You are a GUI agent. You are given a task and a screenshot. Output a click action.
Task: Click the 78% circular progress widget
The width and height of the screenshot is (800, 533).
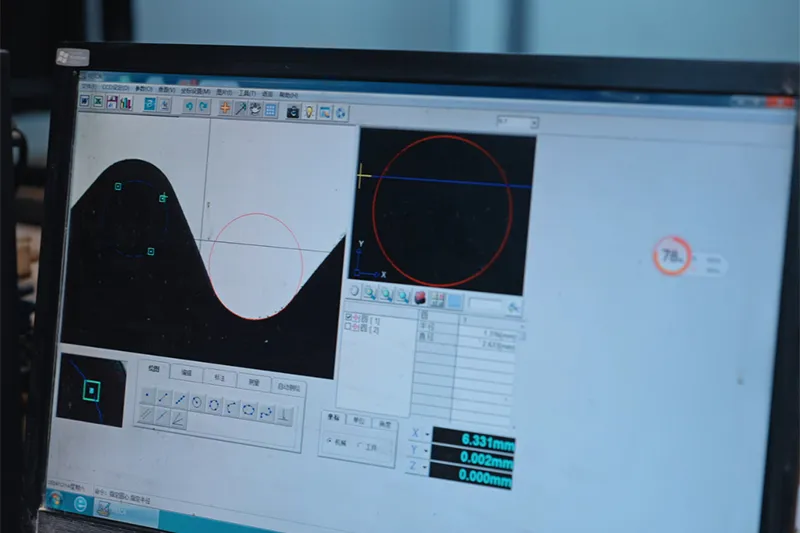coord(672,256)
